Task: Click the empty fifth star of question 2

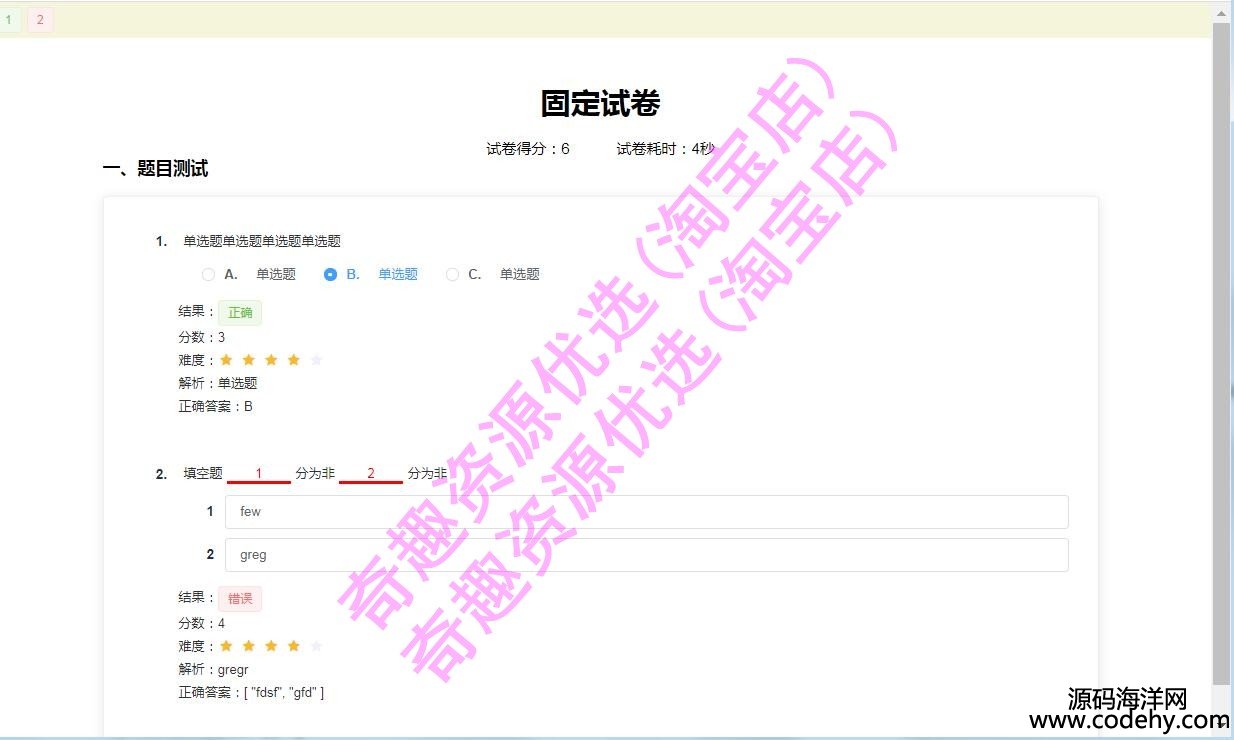Action: tap(316, 646)
